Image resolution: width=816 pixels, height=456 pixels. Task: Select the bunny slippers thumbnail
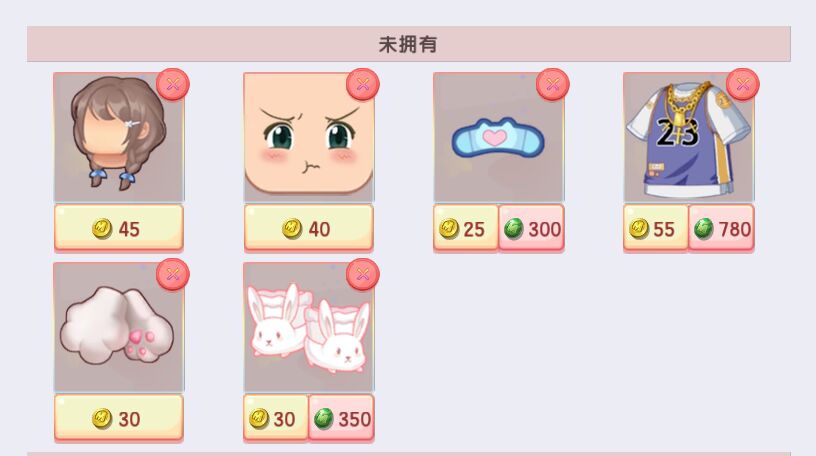click(309, 327)
